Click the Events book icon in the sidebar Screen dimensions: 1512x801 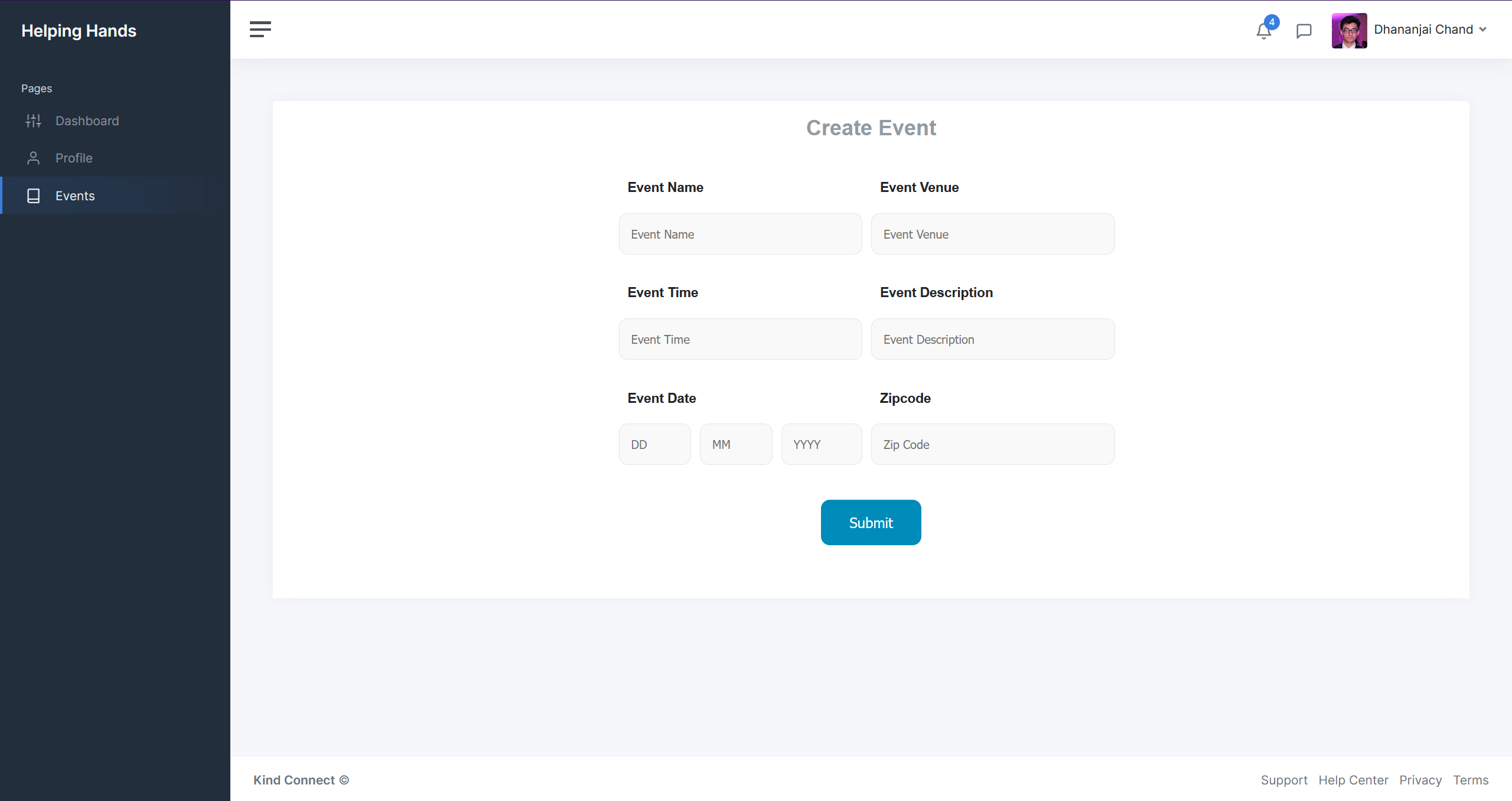34,196
